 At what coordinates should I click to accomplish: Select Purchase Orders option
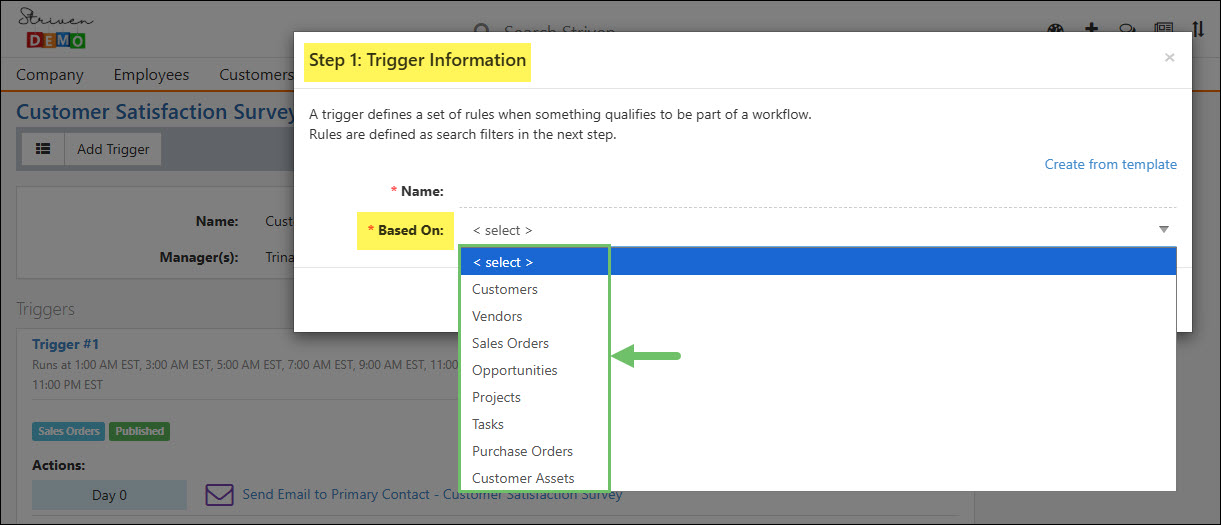(x=817, y=451)
